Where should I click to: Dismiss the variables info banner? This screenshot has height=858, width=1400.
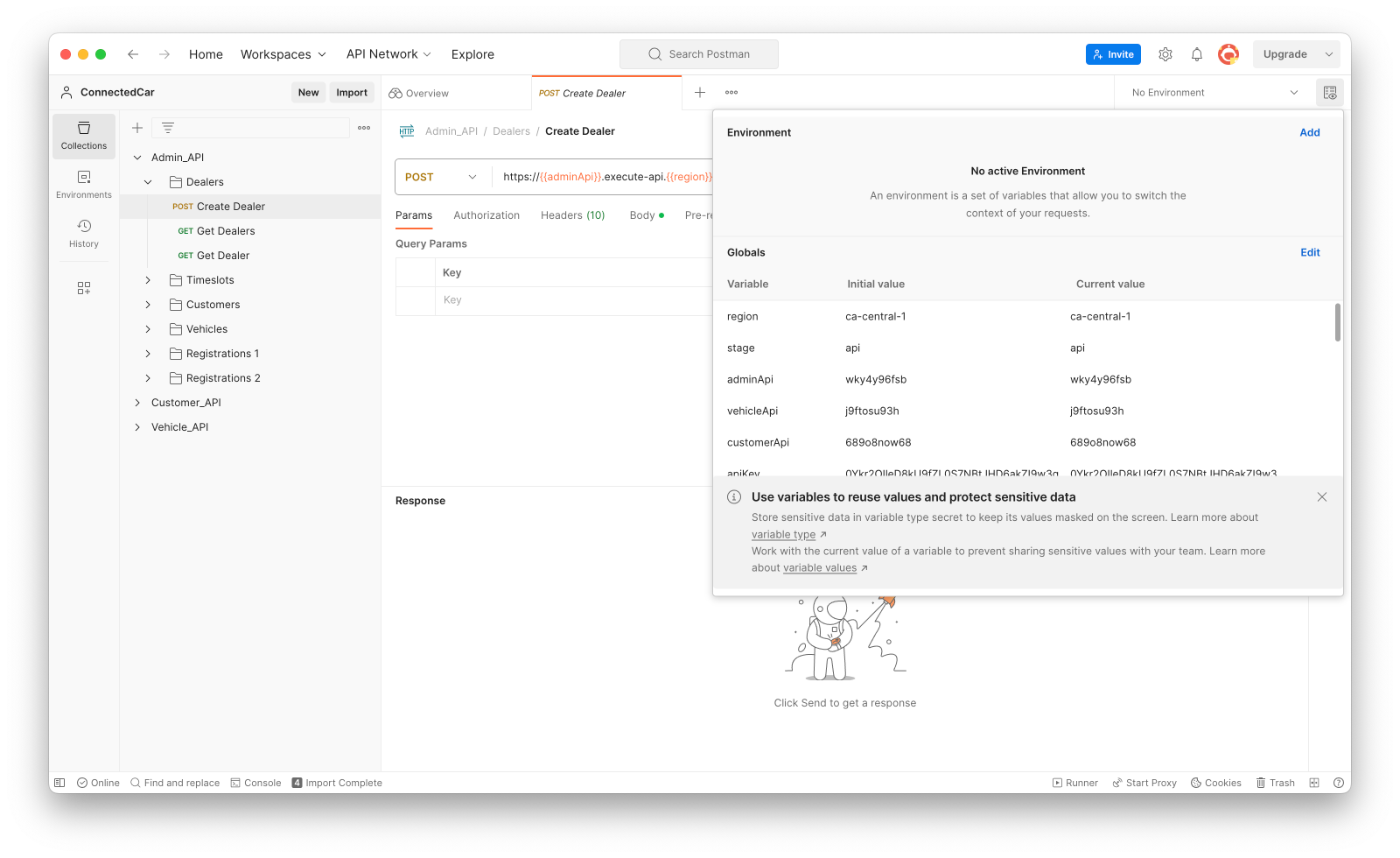click(x=1322, y=497)
